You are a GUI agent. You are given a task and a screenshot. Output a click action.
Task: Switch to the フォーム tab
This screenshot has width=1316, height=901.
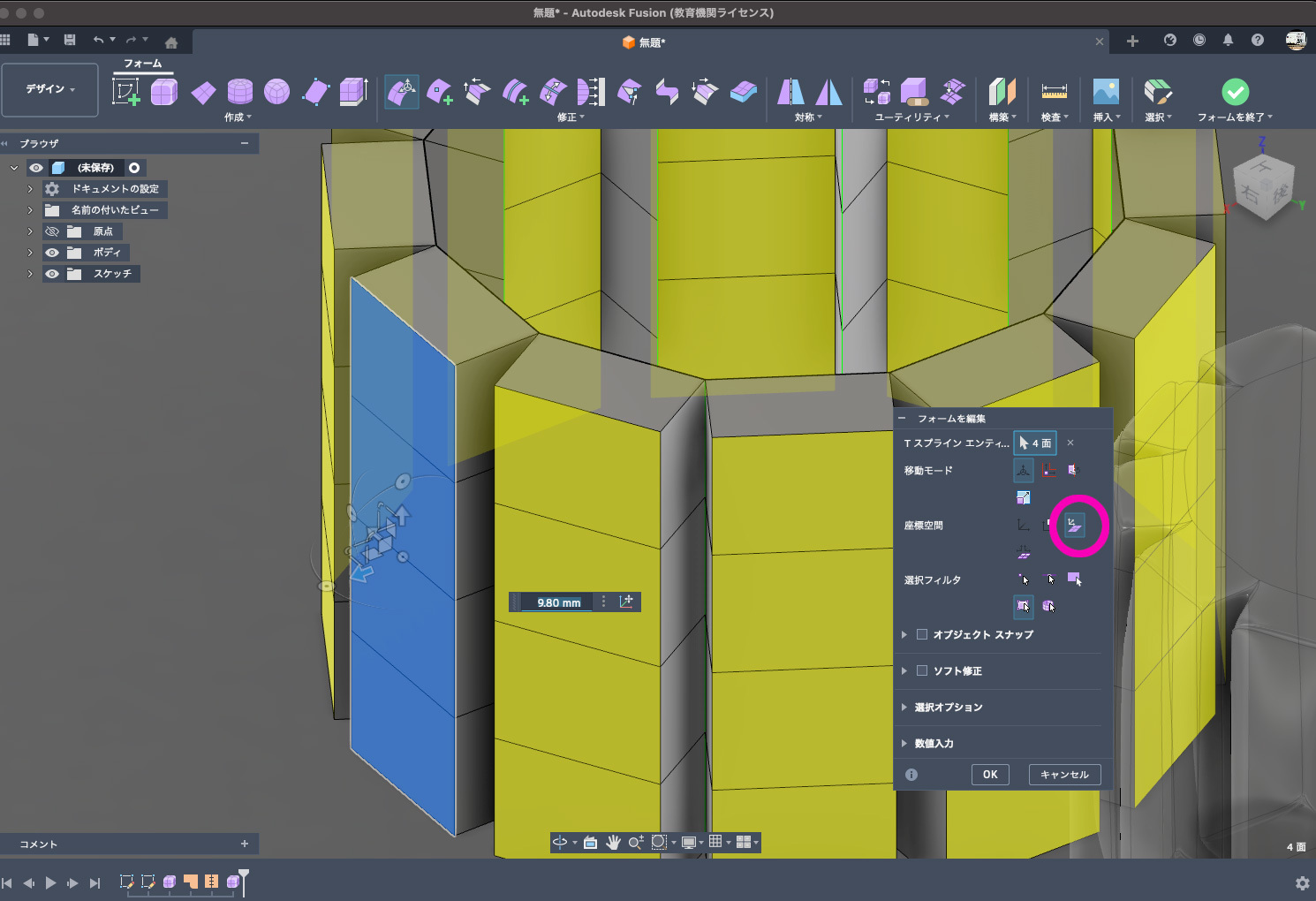coord(142,64)
